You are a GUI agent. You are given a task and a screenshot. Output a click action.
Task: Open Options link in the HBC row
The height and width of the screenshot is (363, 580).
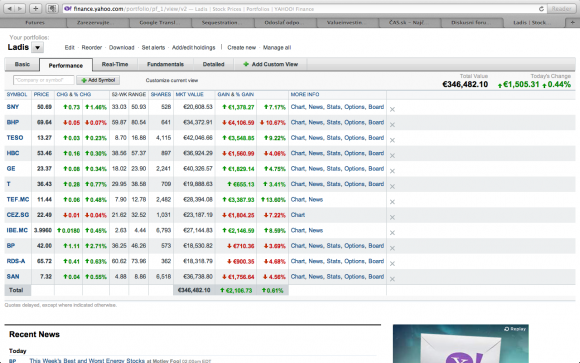tap(355, 153)
